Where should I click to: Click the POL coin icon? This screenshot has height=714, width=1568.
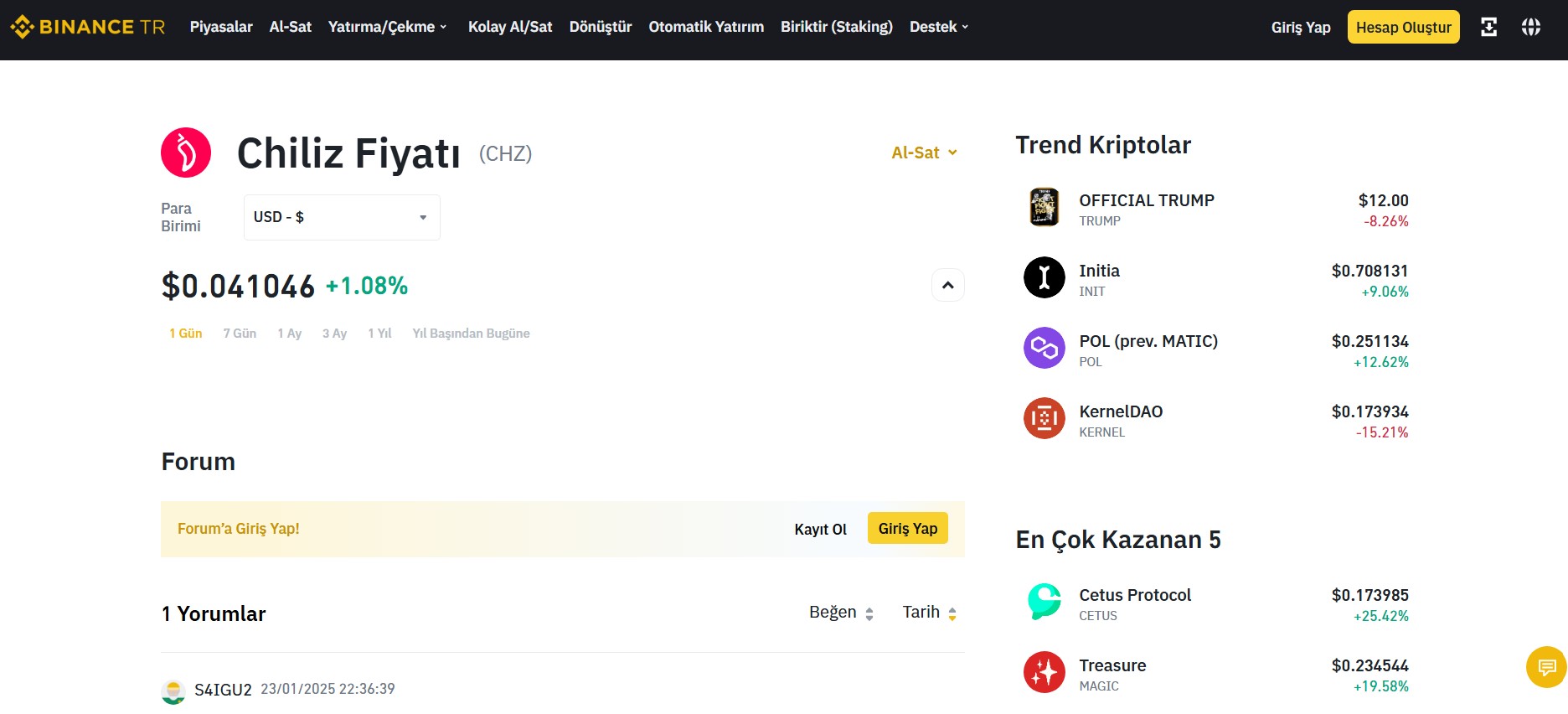point(1044,348)
